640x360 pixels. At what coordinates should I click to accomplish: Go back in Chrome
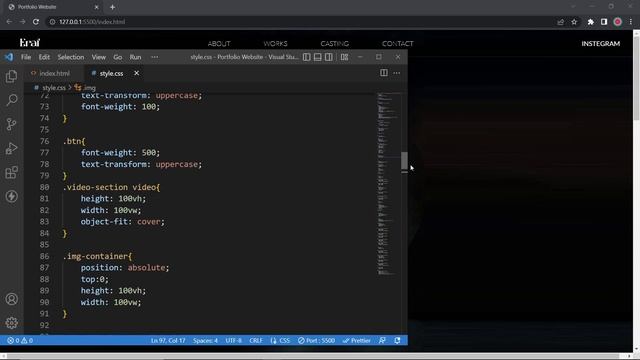pyautogui.click(x=9, y=22)
